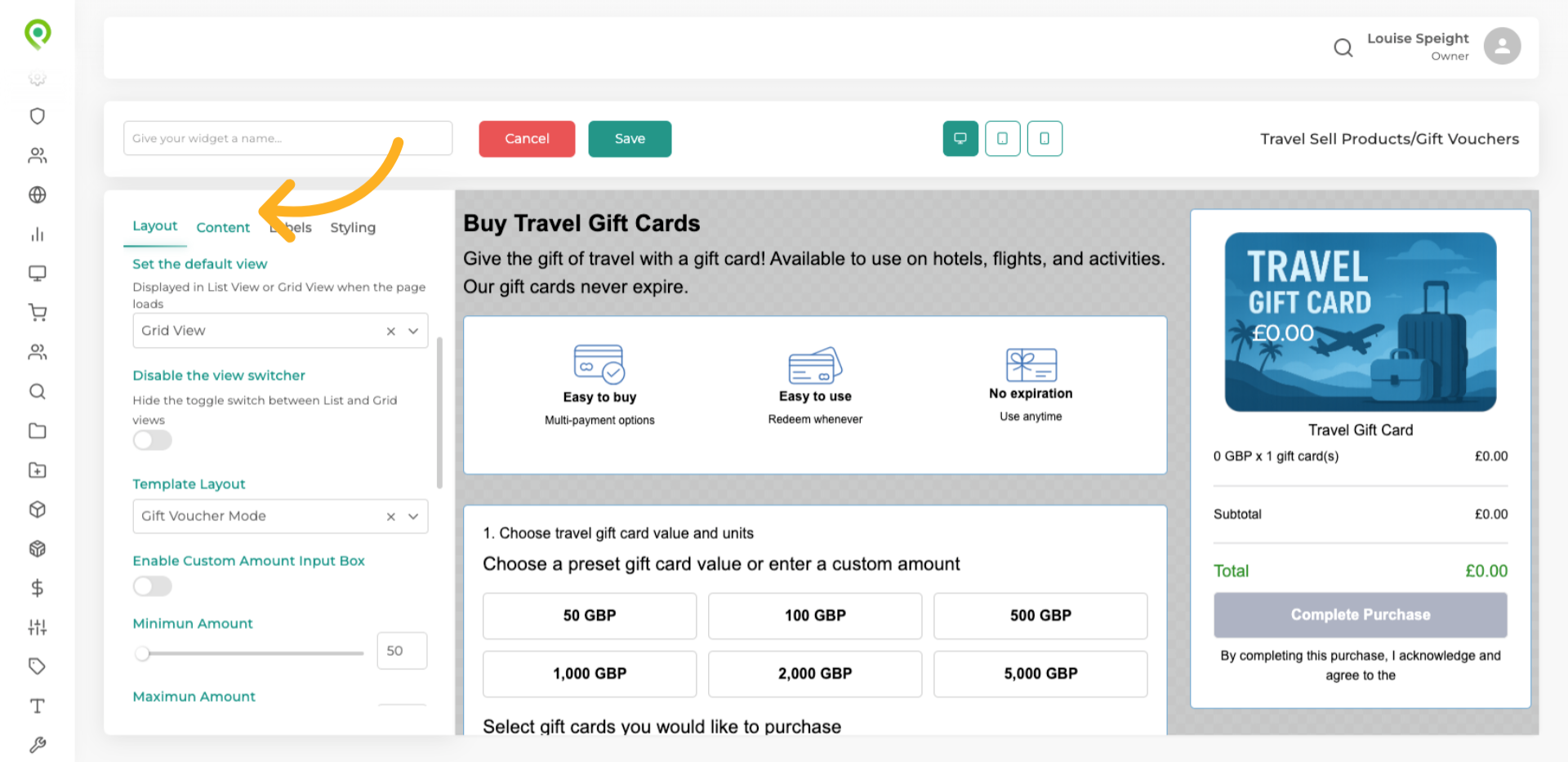Screen dimensions: 1568x762
Task: Enable Custom Amount Input Box
Action: click(x=152, y=586)
